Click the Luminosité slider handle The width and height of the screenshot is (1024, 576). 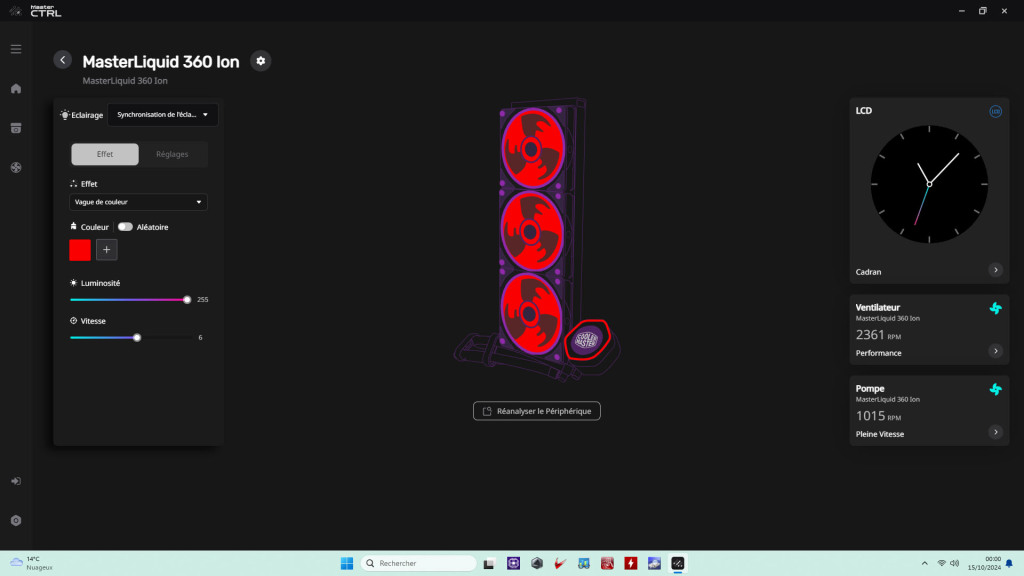pos(187,300)
